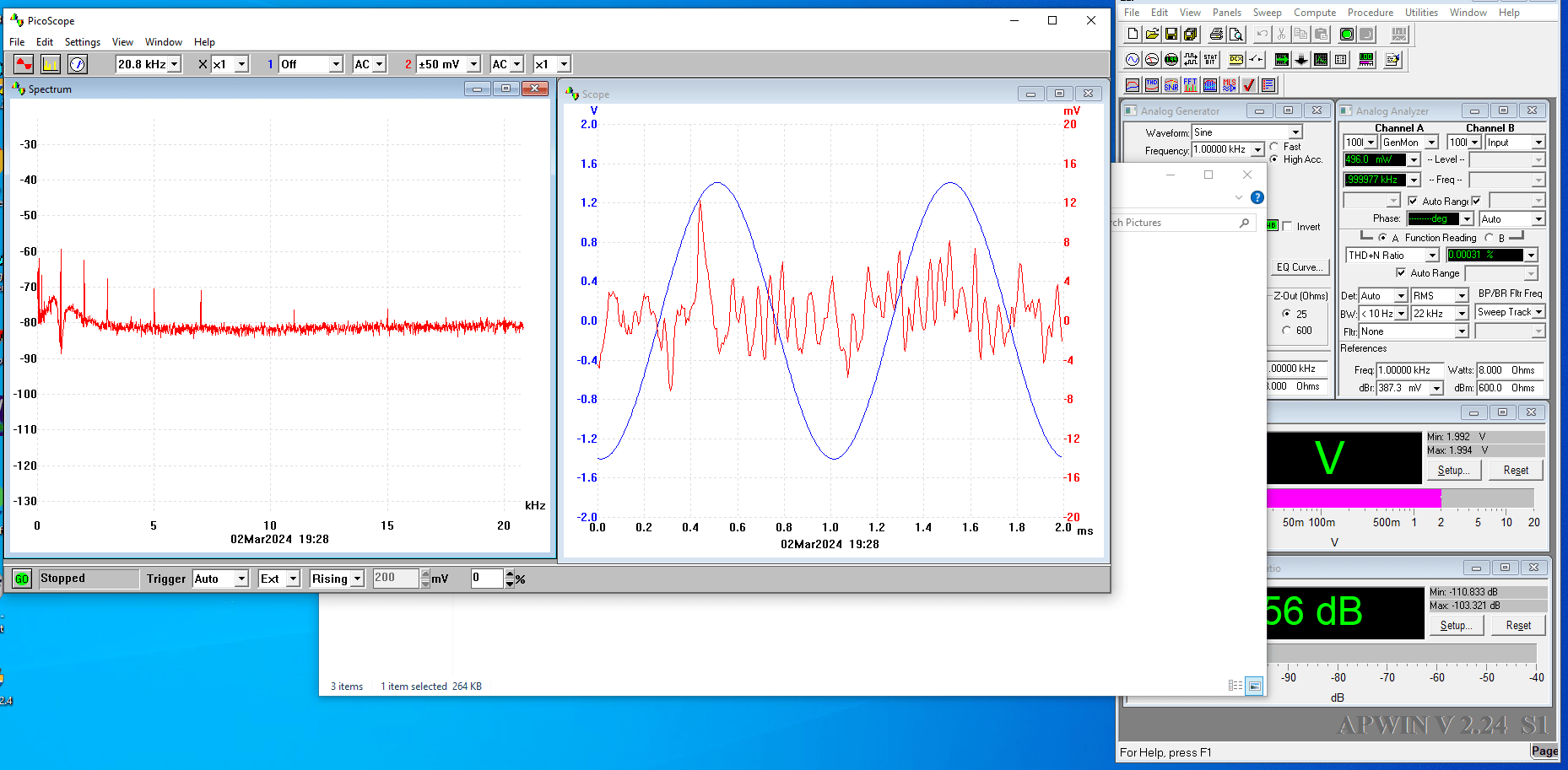Viewport: 1568px width, 770px height.
Task: Click Reset button in dB meter panel
Action: click(x=1518, y=626)
